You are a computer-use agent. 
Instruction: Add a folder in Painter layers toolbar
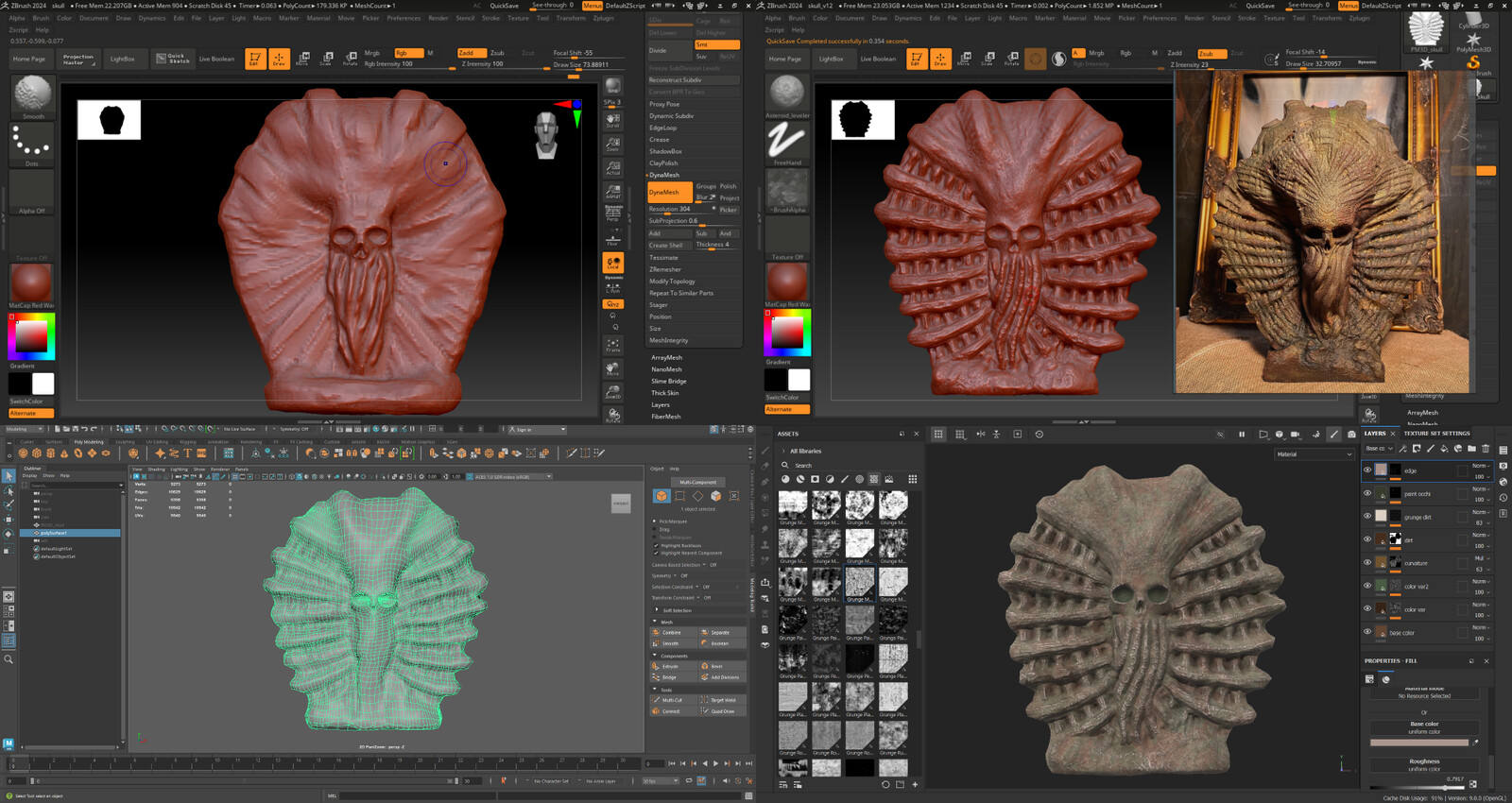point(1471,449)
